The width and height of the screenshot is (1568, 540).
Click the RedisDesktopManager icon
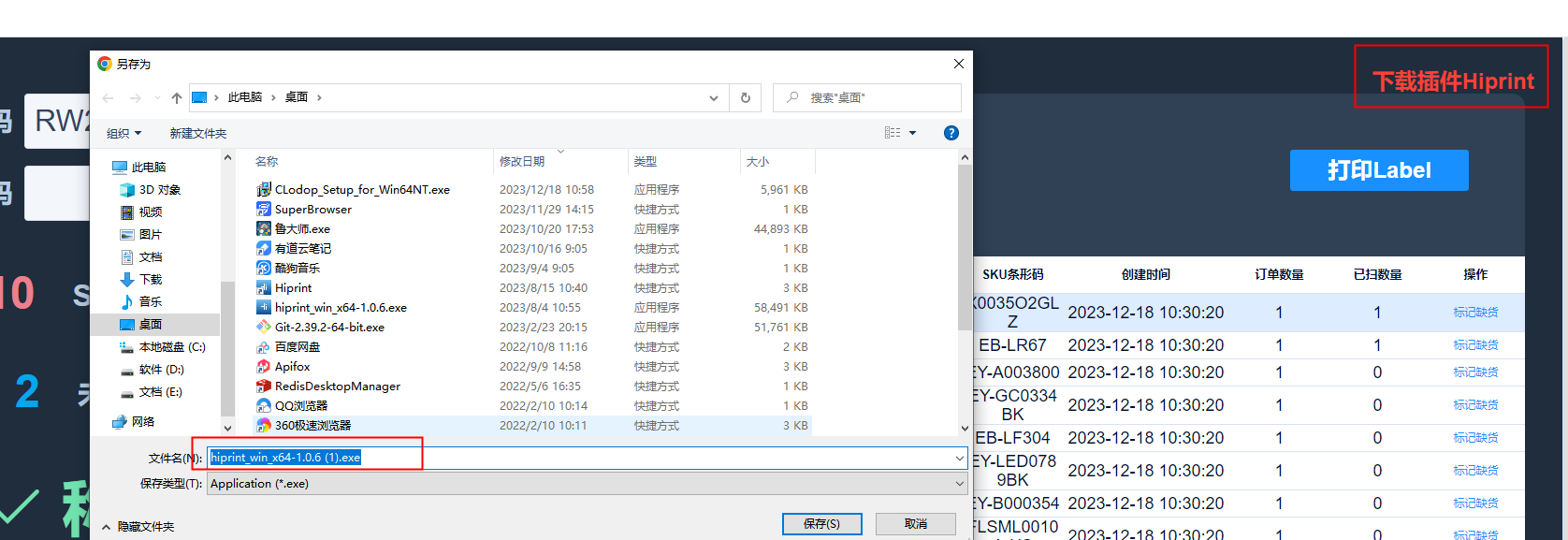pyautogui.click(x=264, y=386)
